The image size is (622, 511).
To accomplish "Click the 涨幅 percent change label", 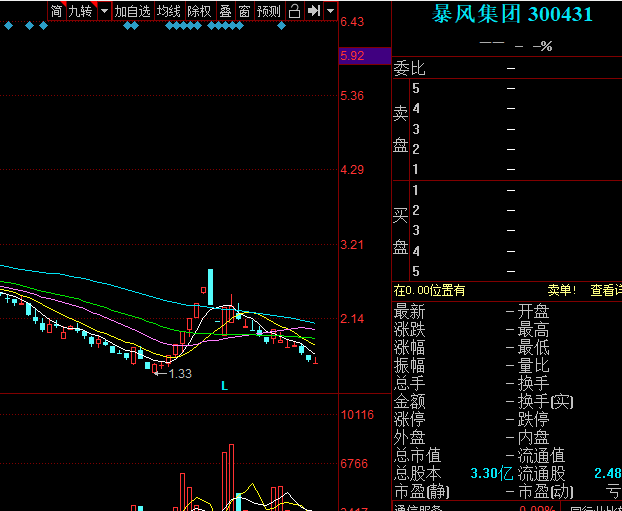I will click(409, 348).
